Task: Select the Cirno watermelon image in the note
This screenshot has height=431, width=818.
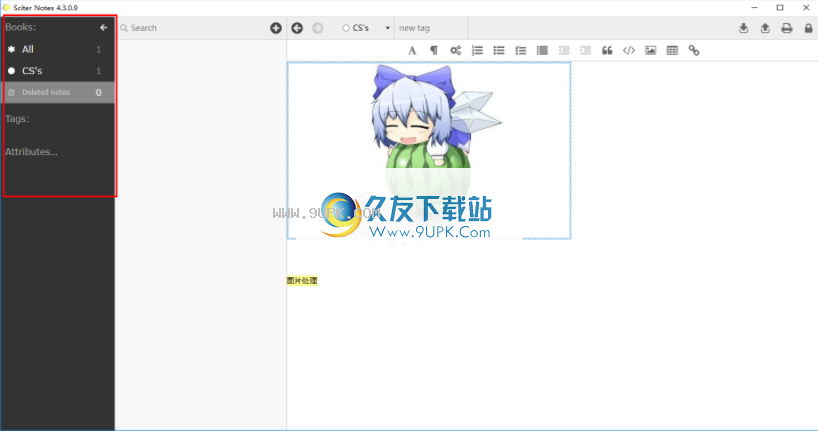Action: pyautogui.click(x=429, y=150)
